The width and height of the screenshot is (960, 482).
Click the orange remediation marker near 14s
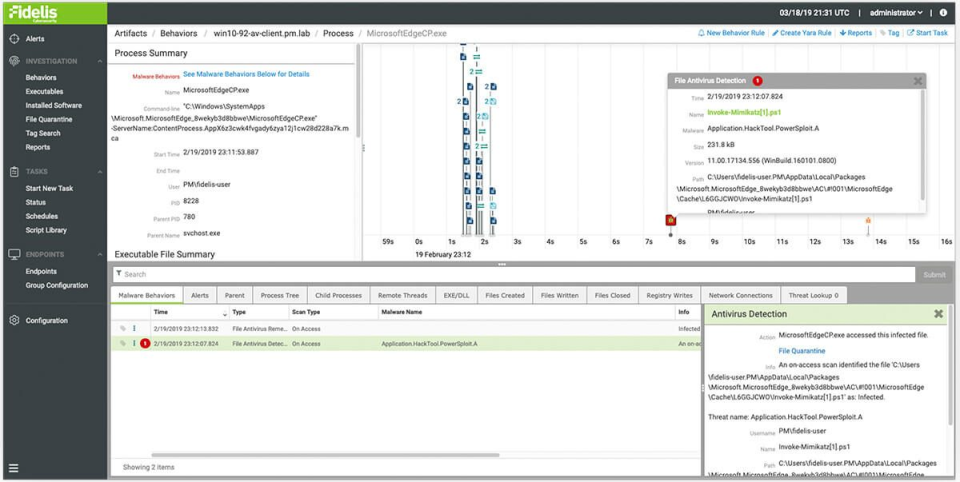click(x=868, y=220)
